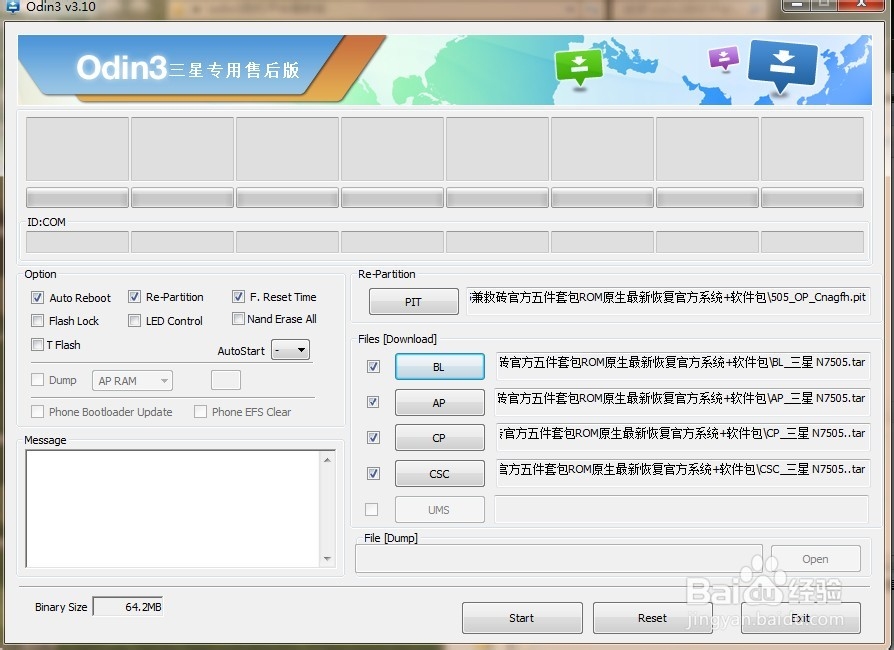
Task: Click the AP firmware button
Action: [x=439, y=402]
